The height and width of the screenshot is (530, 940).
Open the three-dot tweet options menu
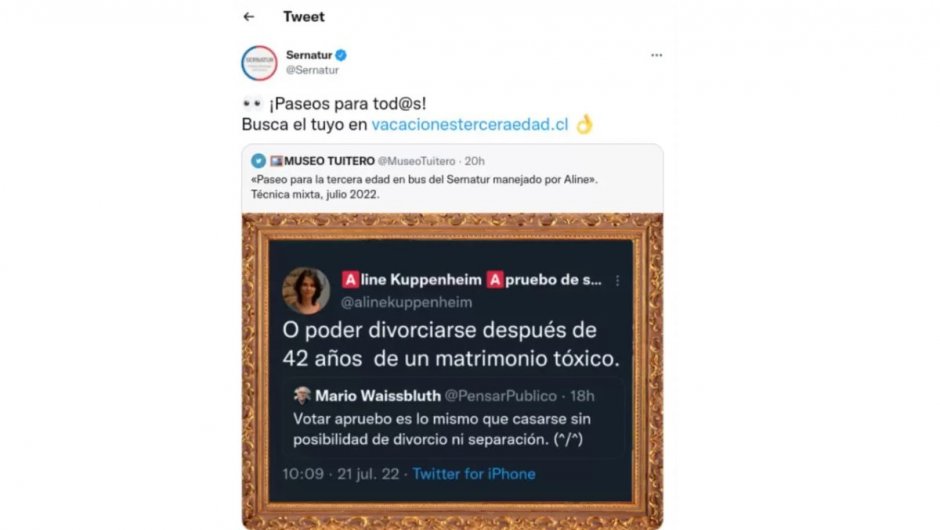point(656,55)
